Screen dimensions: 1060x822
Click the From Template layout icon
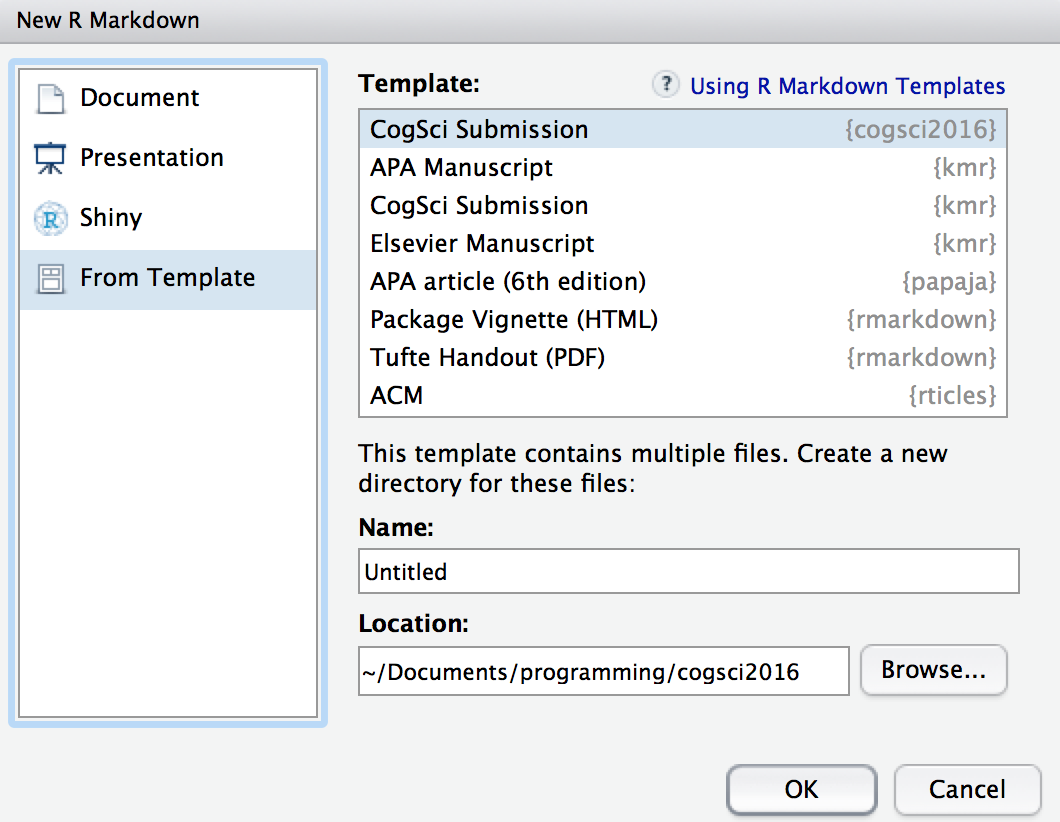click(51, 279)
